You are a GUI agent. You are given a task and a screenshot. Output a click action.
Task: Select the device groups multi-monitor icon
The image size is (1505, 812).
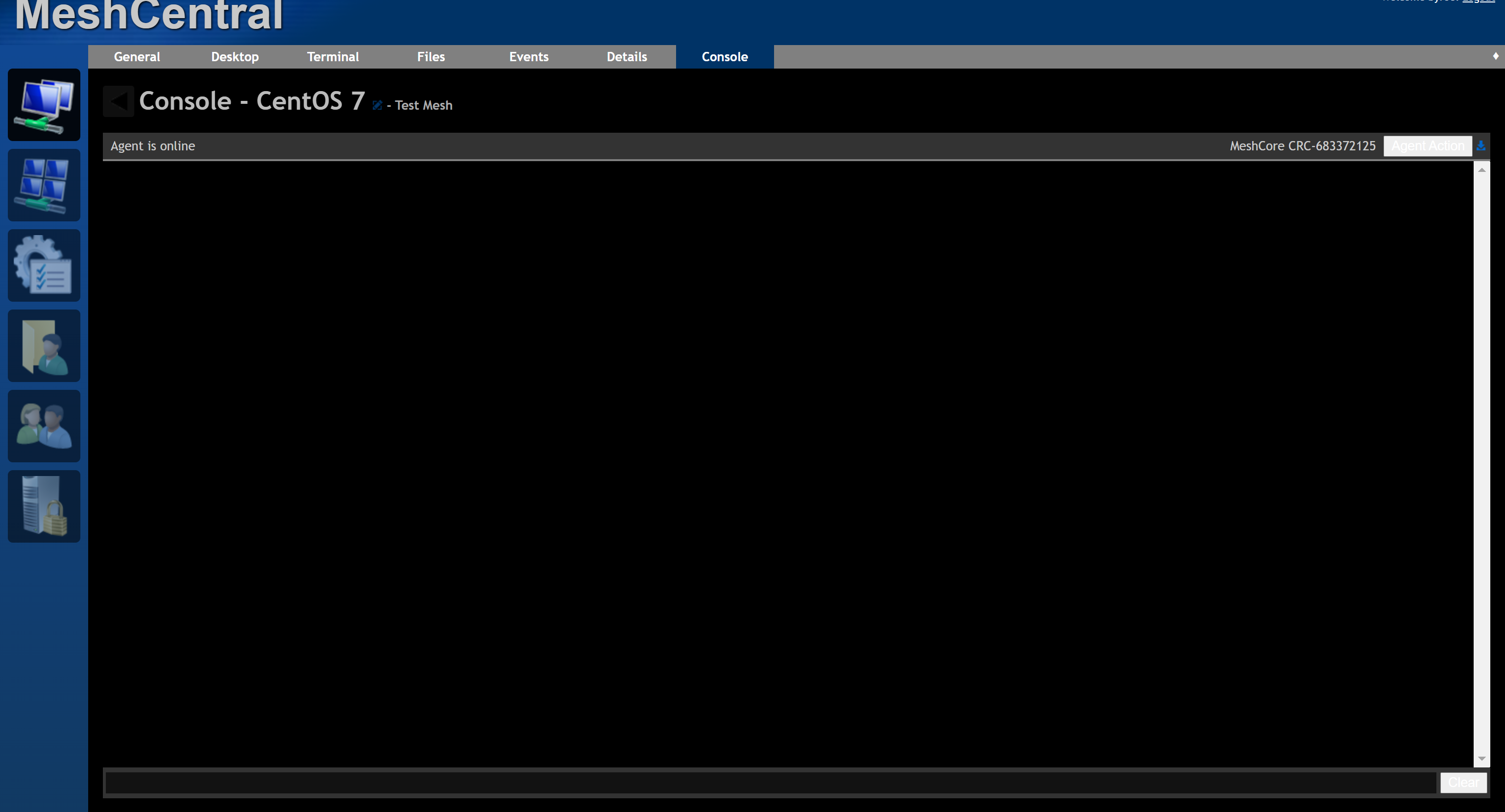(x=44, y=185)
